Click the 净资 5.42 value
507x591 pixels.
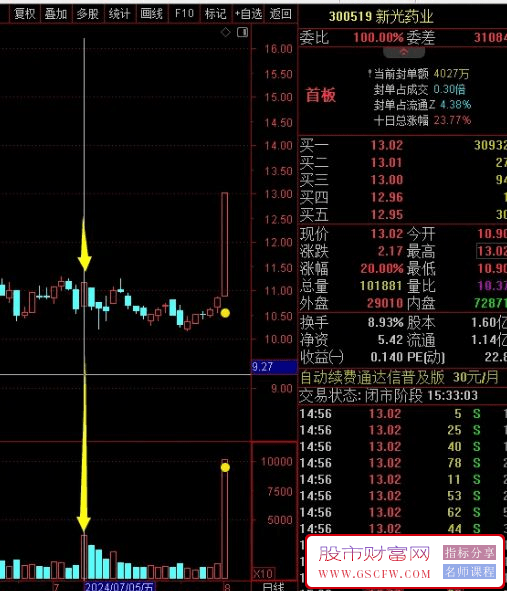point(390,340)
